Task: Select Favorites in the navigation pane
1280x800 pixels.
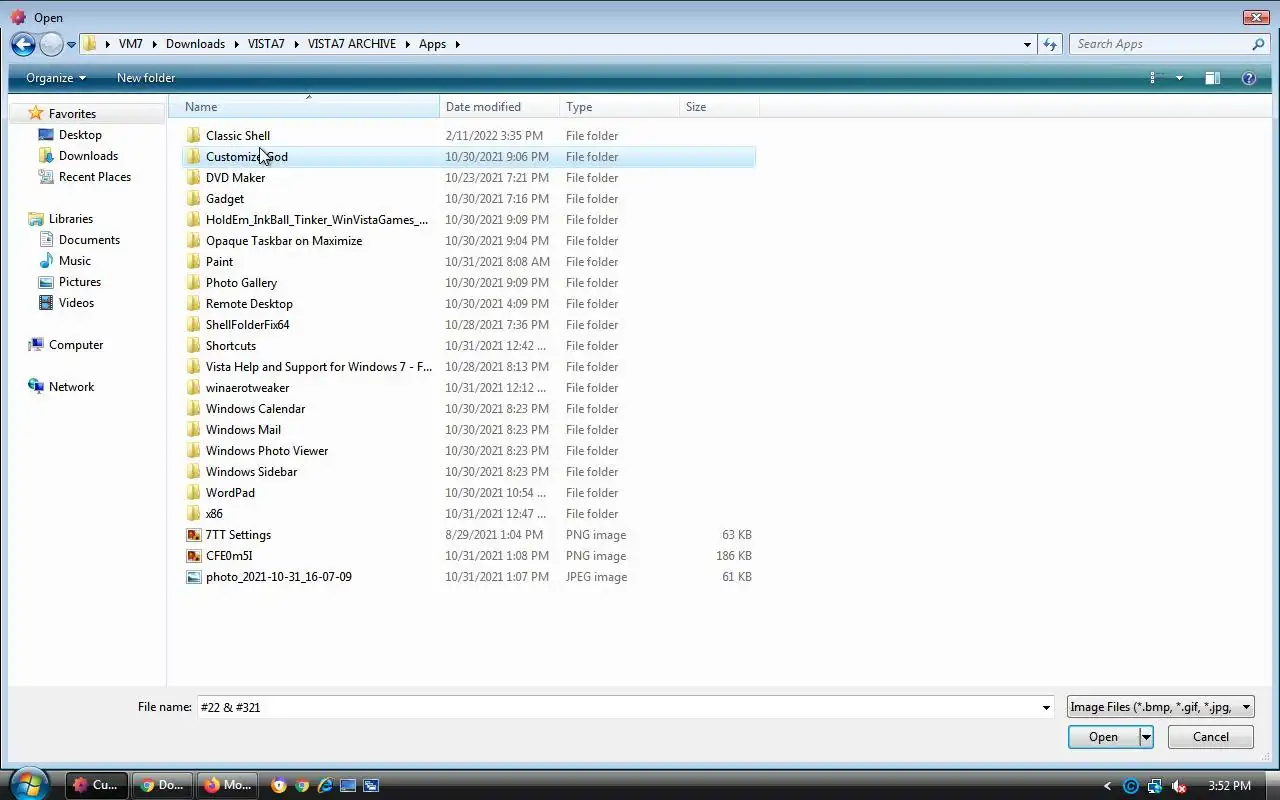Action: click(72, 114)
